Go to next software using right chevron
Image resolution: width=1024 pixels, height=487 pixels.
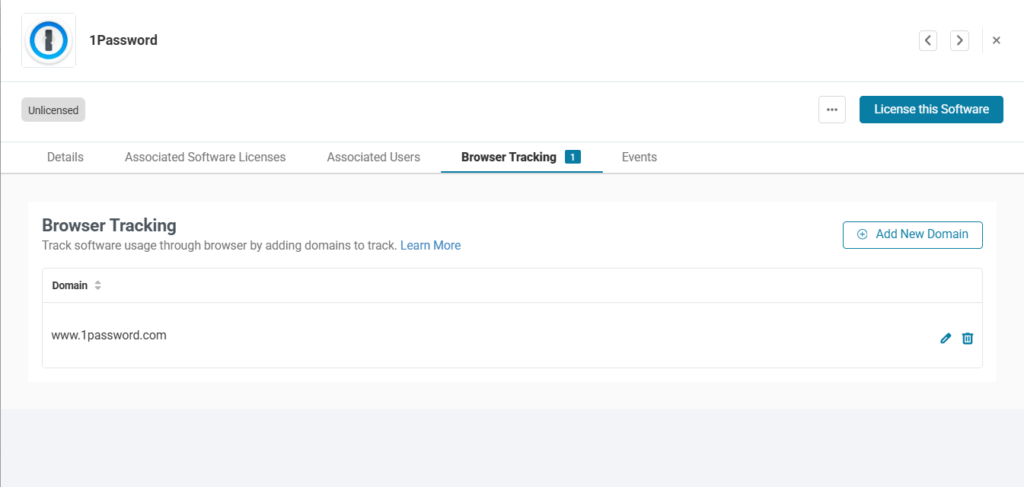point(959,40)
